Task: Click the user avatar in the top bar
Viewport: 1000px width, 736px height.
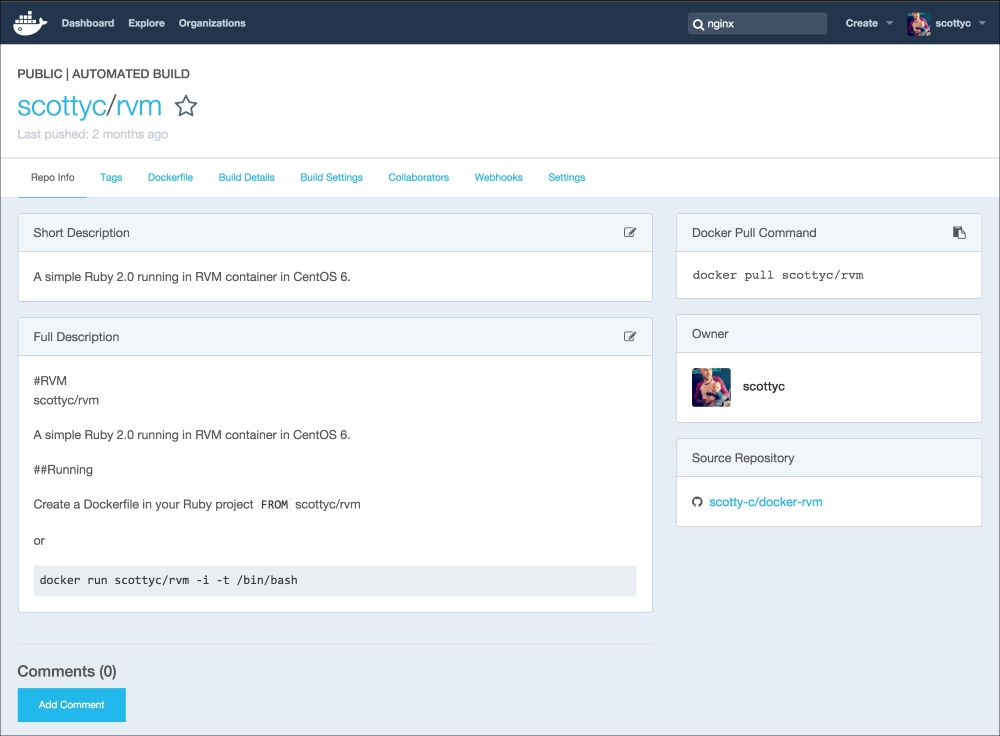Action: tap(918, 23)
